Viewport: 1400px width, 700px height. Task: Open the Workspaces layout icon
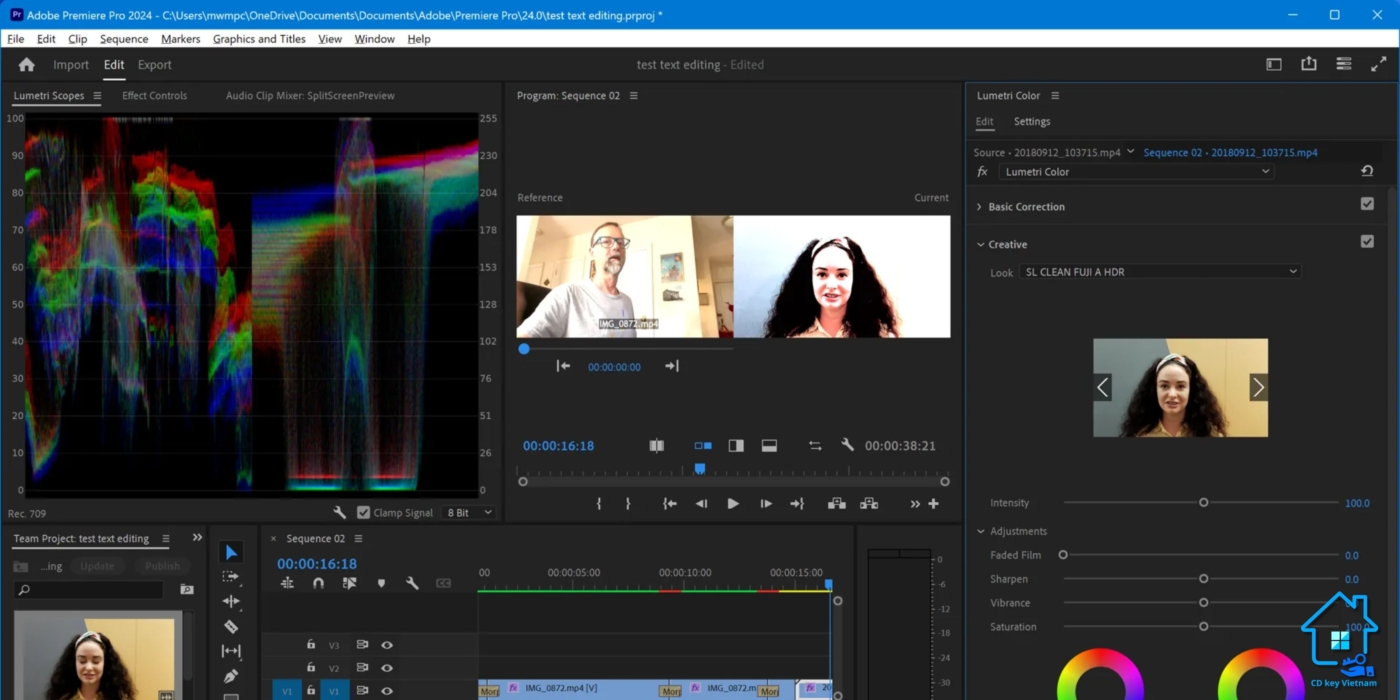point(1274,64)
